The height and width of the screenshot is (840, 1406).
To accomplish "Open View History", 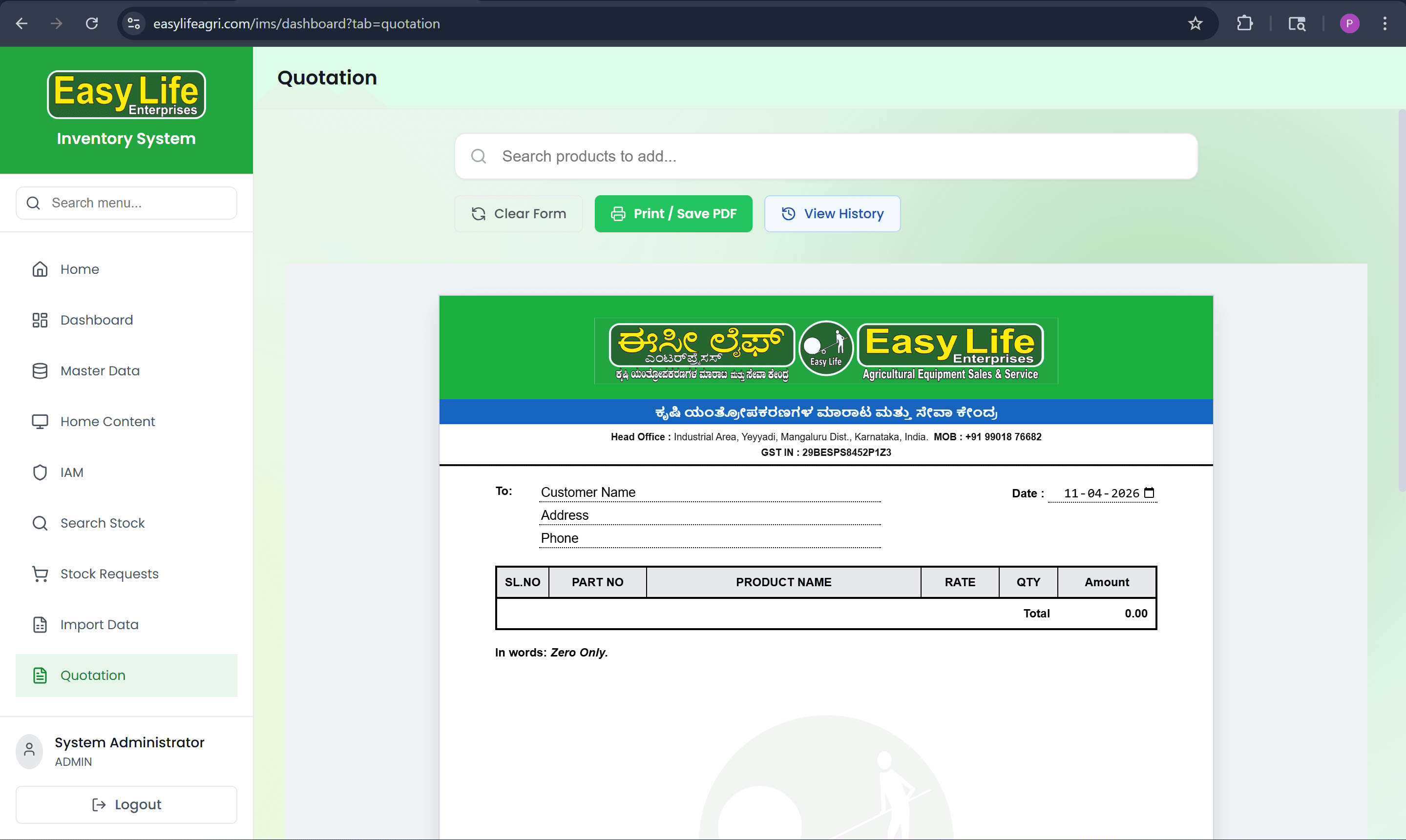I will point(832,213).
